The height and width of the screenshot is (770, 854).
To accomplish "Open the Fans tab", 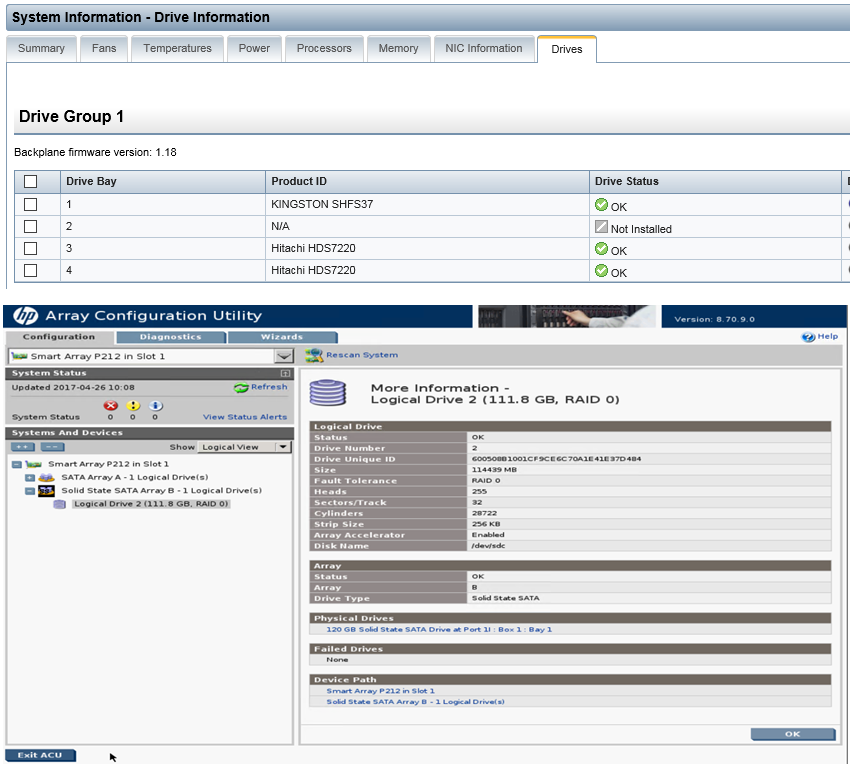I will 104,48.
